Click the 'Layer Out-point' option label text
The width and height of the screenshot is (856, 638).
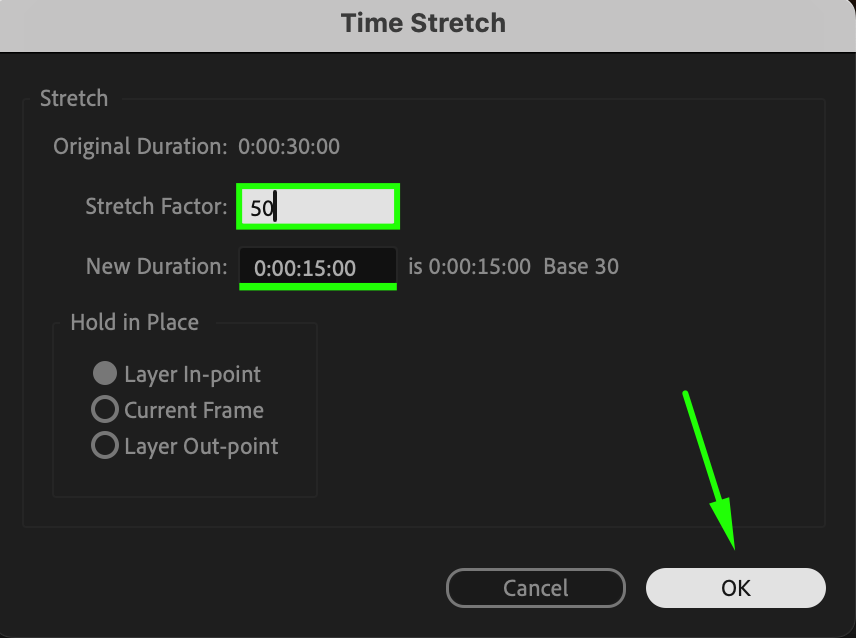tap(201, 446)
